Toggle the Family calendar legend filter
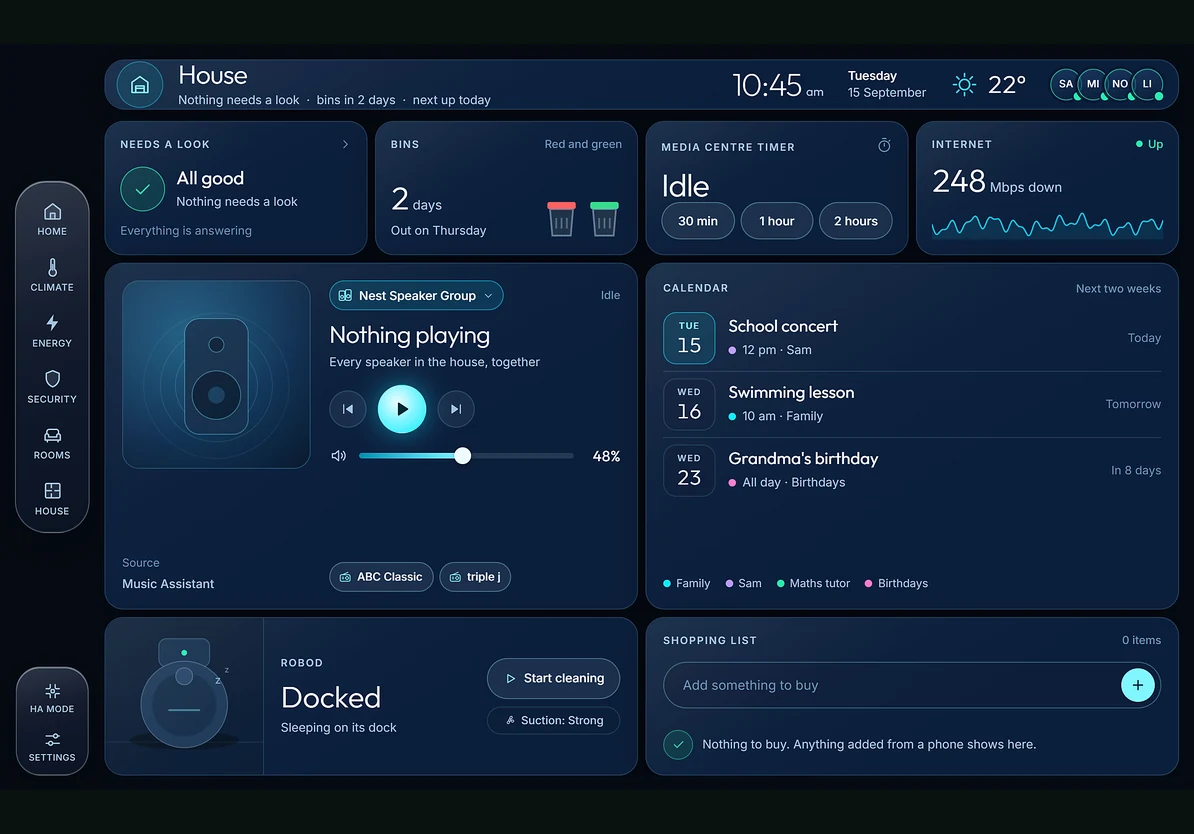This screenshot has width=1194, height=834. (x=686, y=583)
